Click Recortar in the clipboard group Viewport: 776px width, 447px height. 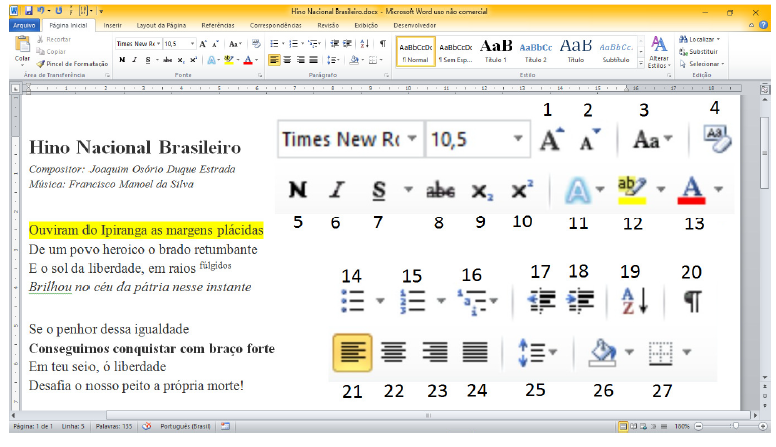click(53, 39)
